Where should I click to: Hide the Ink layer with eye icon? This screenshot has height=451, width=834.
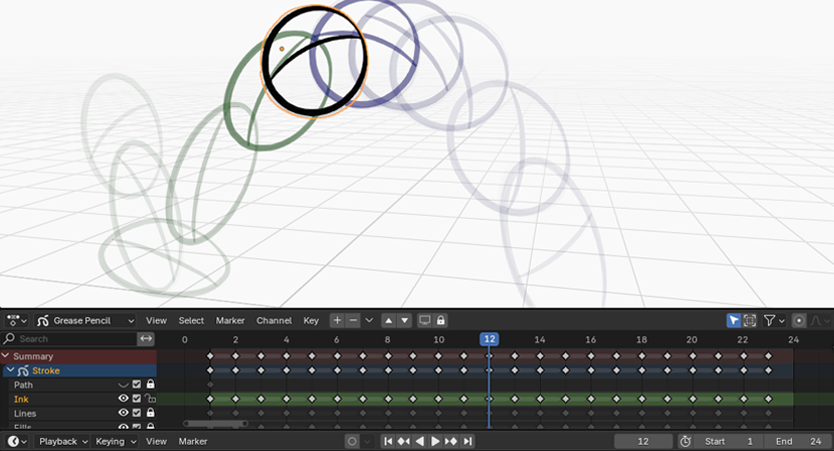124,399
